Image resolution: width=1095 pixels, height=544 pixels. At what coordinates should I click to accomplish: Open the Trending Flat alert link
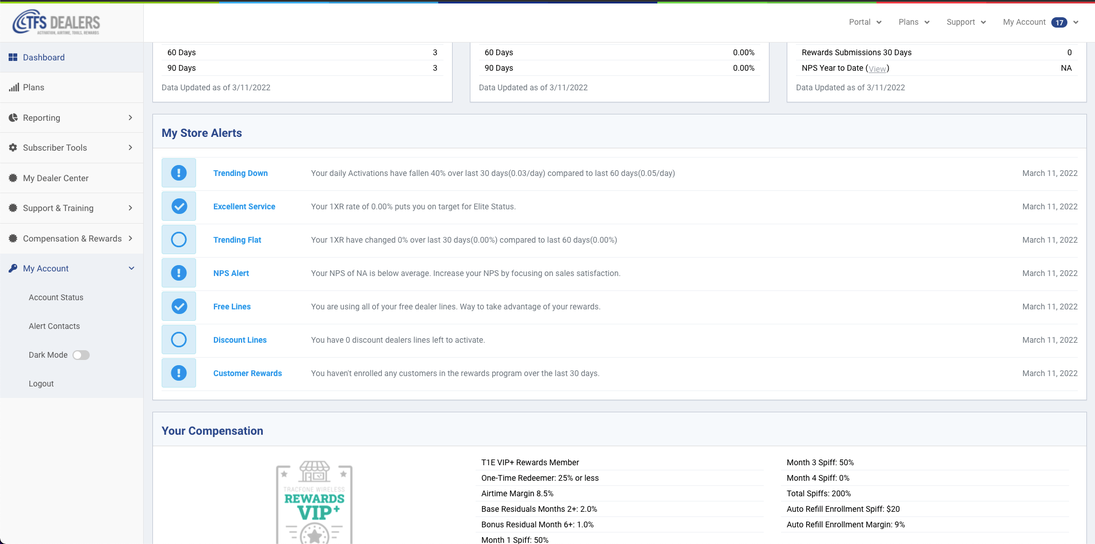pyautogui.click(x=237, y=240)
